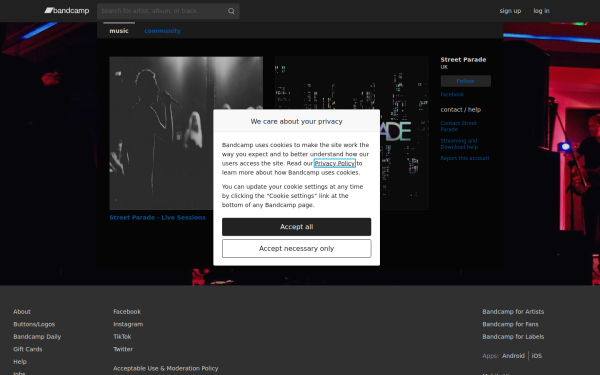The height and width of the screenshot is (375, 600).
Task: Open Streaming and Download help
Action: [459, 144]
